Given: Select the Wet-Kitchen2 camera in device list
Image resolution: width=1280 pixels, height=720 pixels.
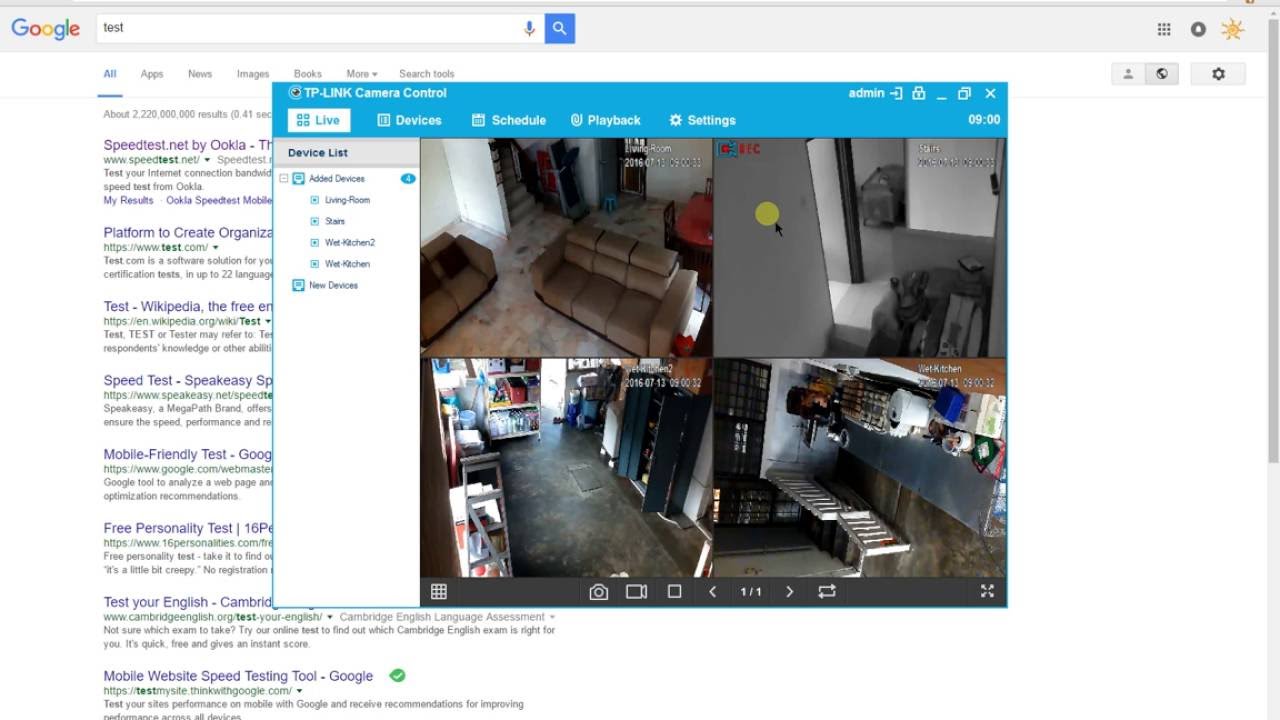Looking at the screenshot, I should pos(349,242).
